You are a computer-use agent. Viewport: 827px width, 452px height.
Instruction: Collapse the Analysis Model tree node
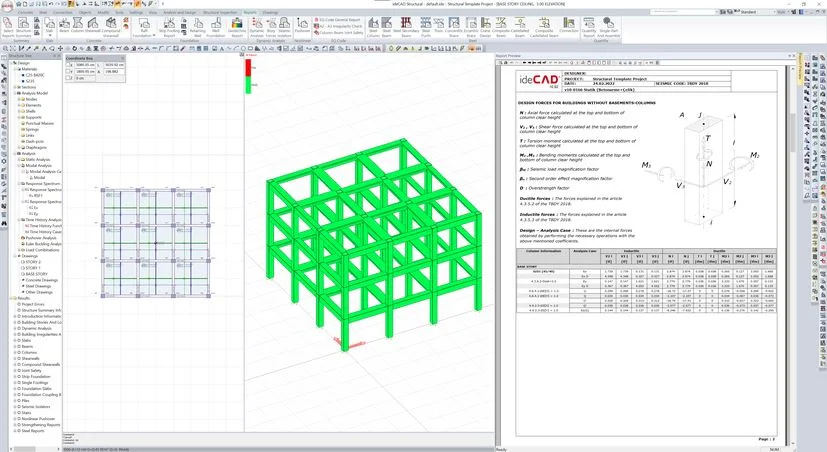pyautogui.click(x=15, y=93)
